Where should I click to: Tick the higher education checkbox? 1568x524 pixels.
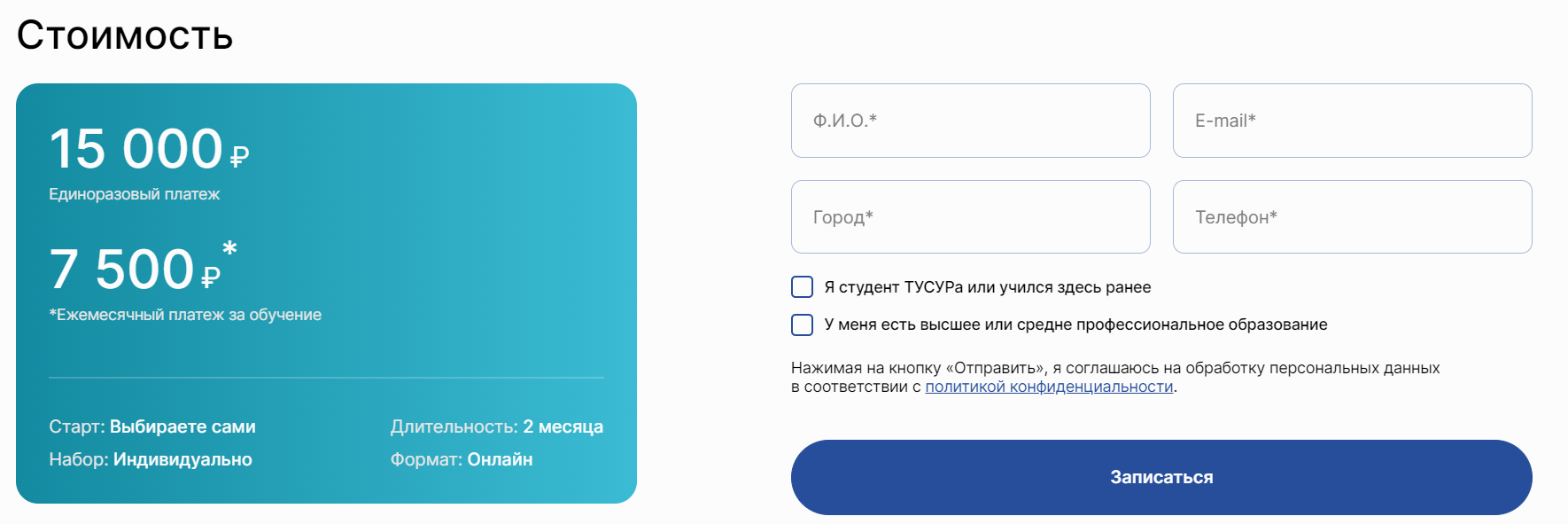click(x=802, y=325)
